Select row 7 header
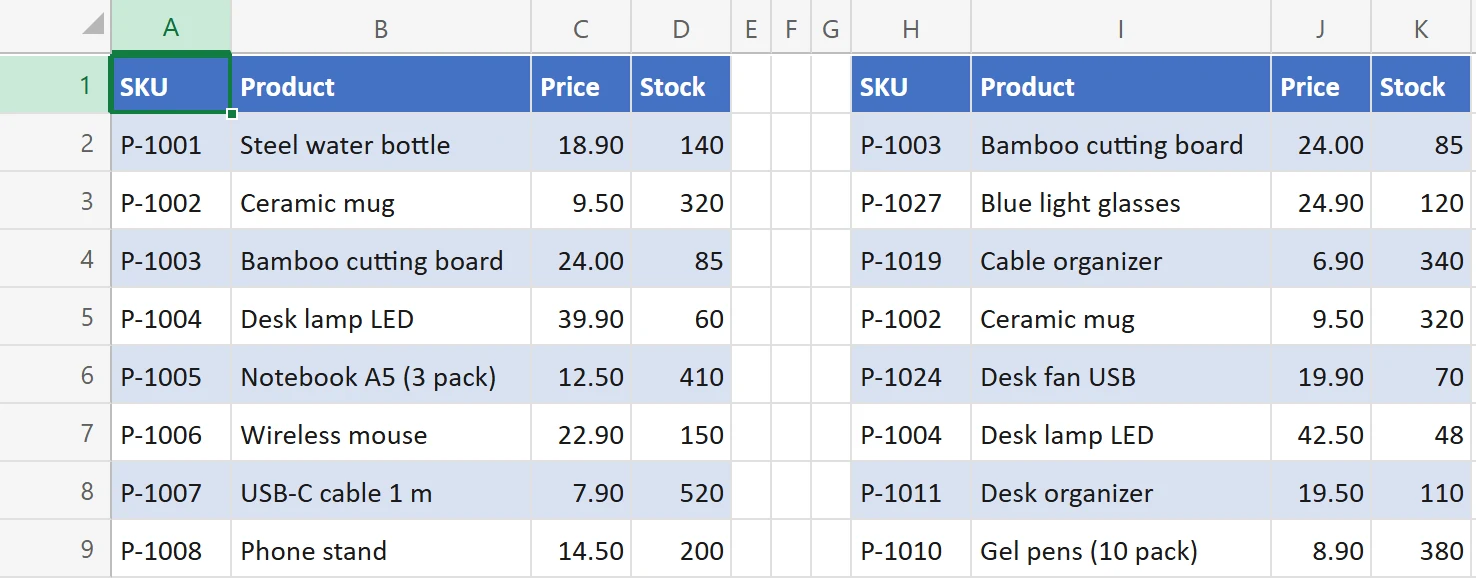1476x578 pixels. coord(55,432)
